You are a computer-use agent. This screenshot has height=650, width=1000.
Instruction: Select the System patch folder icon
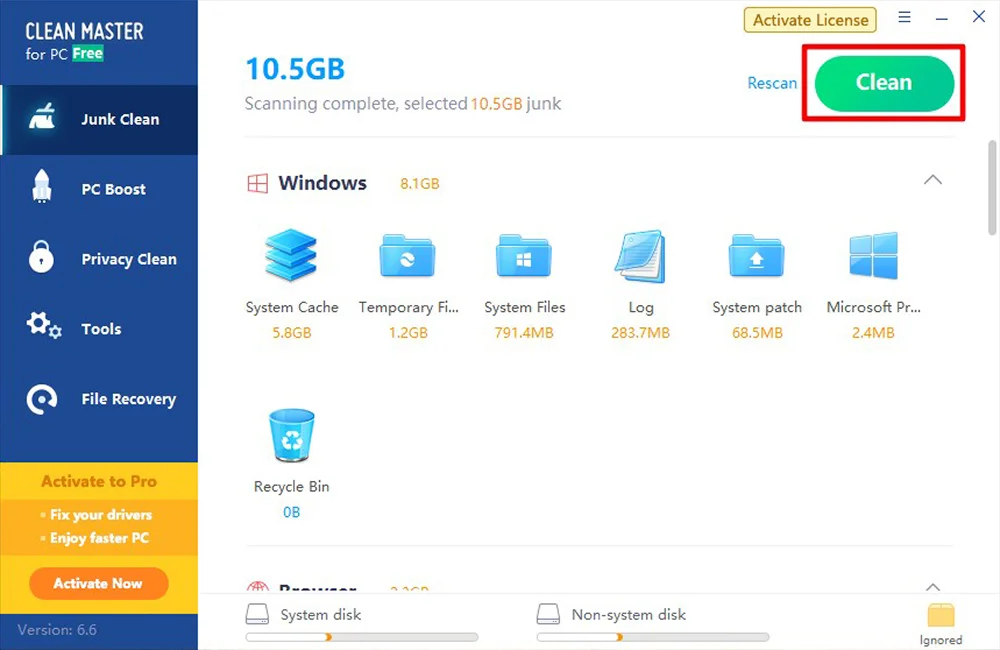click(x=757, y=256)
